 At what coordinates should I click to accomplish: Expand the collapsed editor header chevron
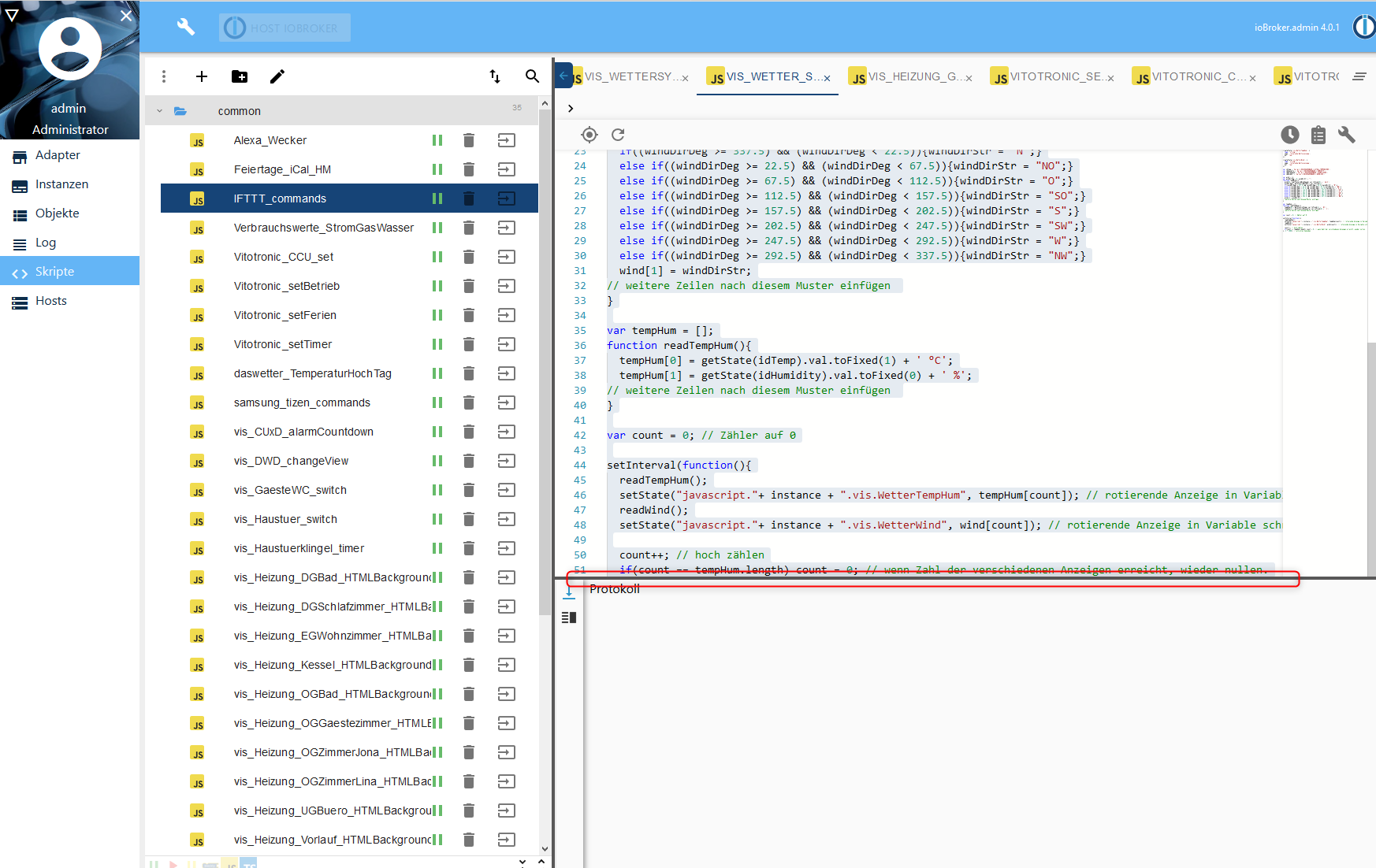pyautogui.click(x=571, y=109)
